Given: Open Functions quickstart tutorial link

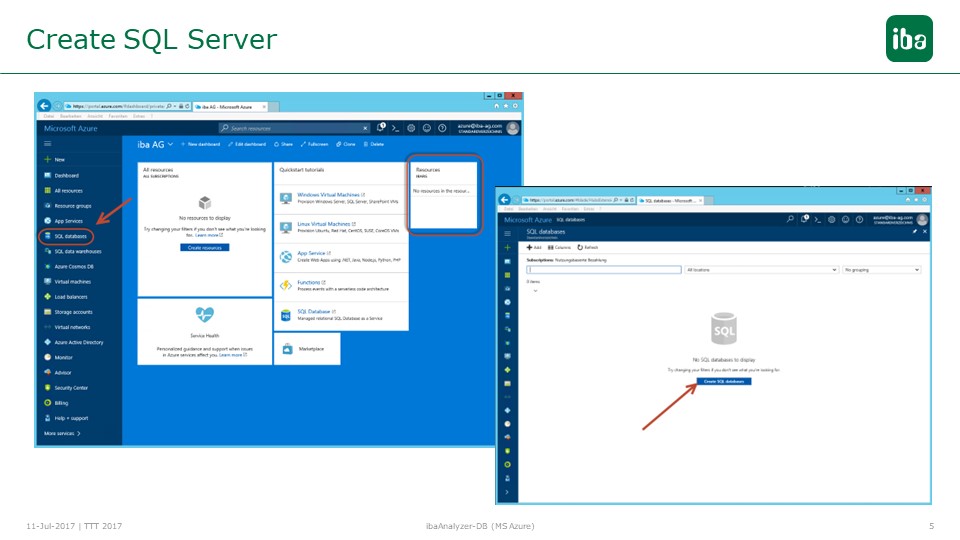Looking at the screenshot, I should pyautogui.click(x=311, y=283).
